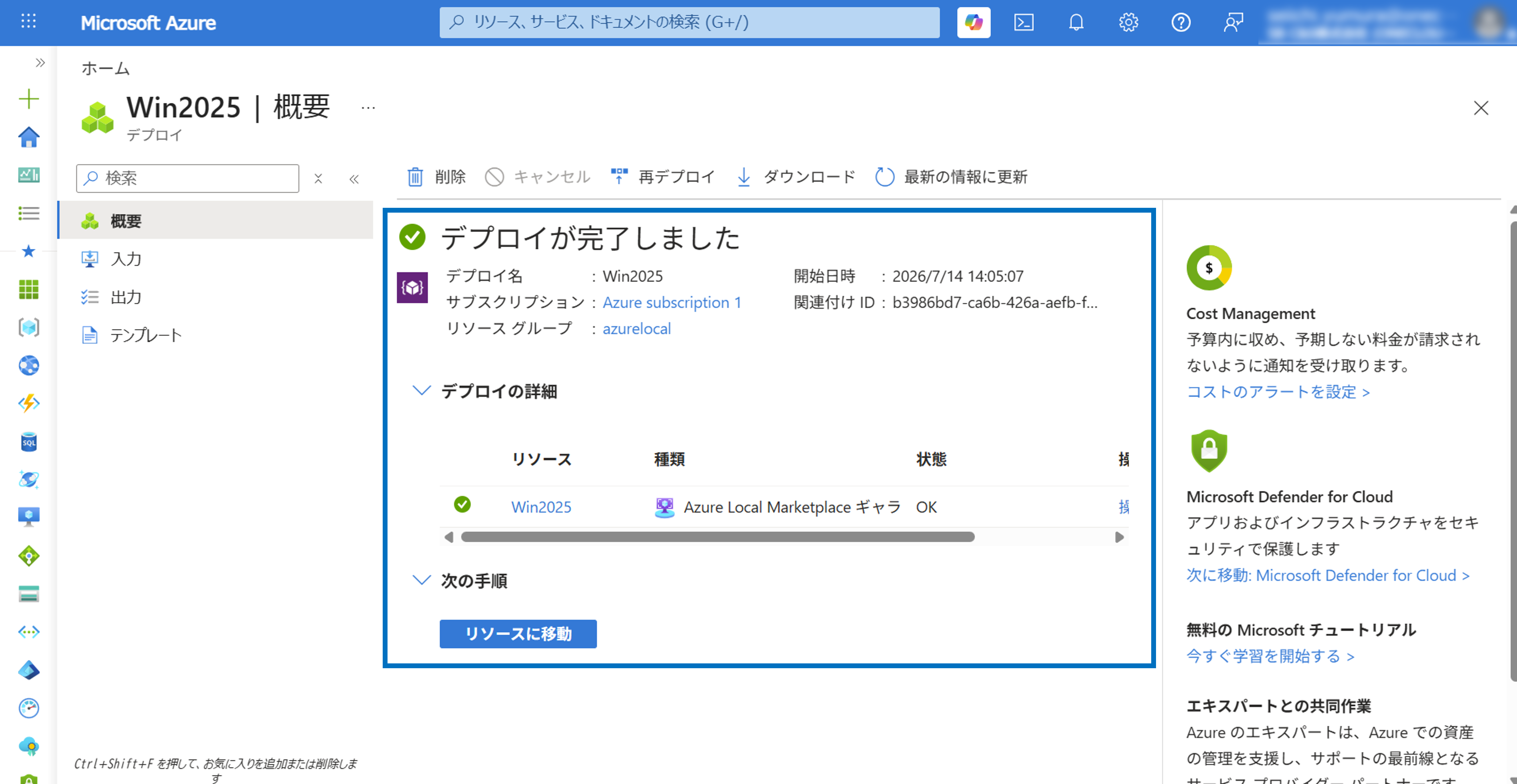Screen dimensions: 1517x784
Task: Open Storage accounts sidebar icon
Action: (28, 594)
